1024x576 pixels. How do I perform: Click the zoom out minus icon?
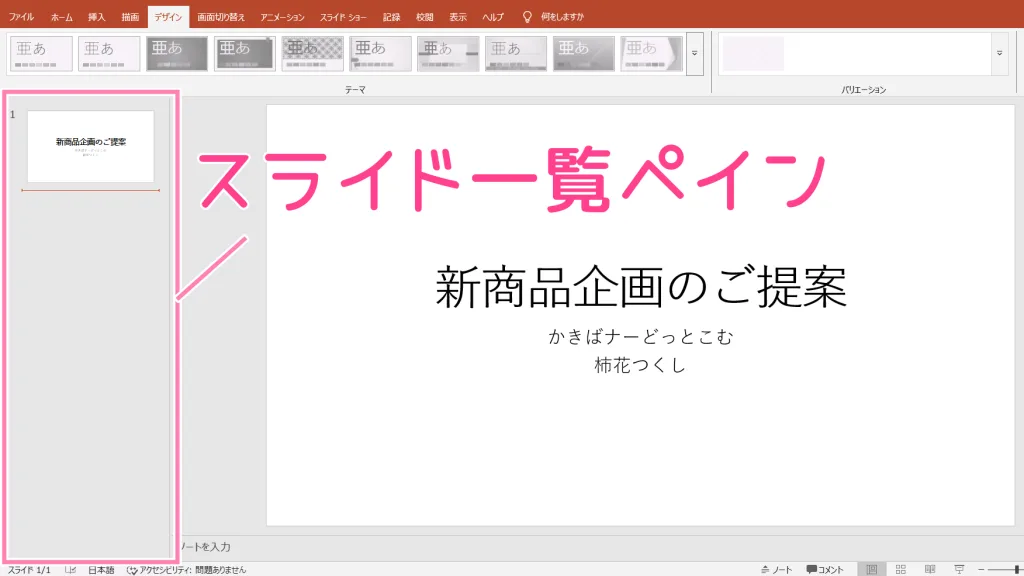coord(981,569)
